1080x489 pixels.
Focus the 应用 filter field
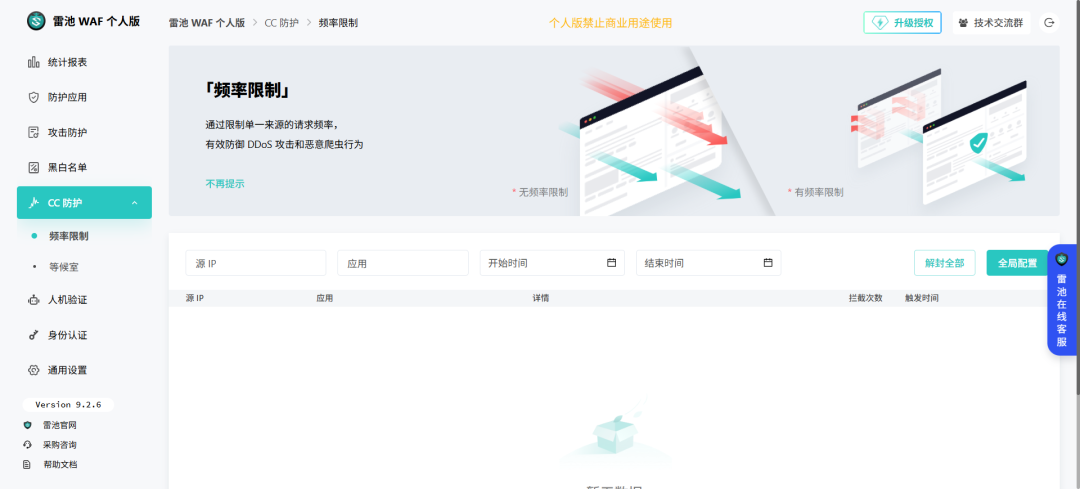click(x=403, y=263)
